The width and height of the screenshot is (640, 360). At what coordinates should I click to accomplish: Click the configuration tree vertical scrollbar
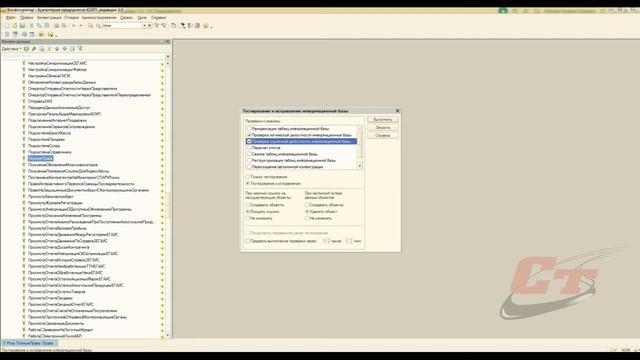click(168, 199)
